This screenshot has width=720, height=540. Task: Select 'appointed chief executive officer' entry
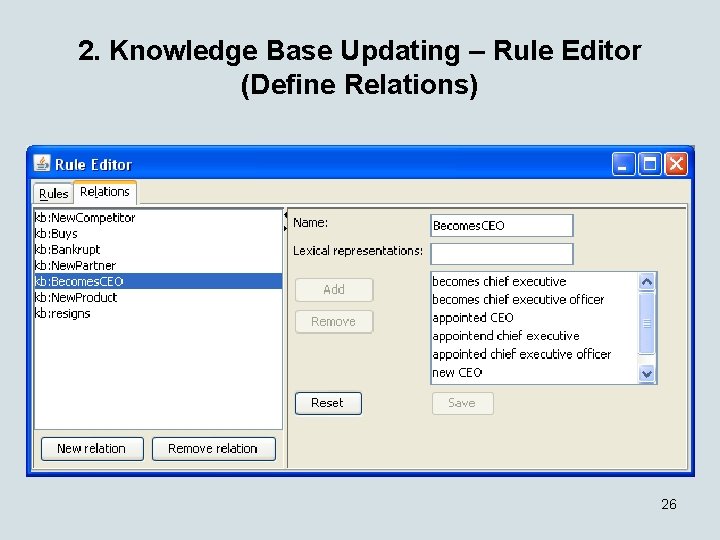coord(534,354)
